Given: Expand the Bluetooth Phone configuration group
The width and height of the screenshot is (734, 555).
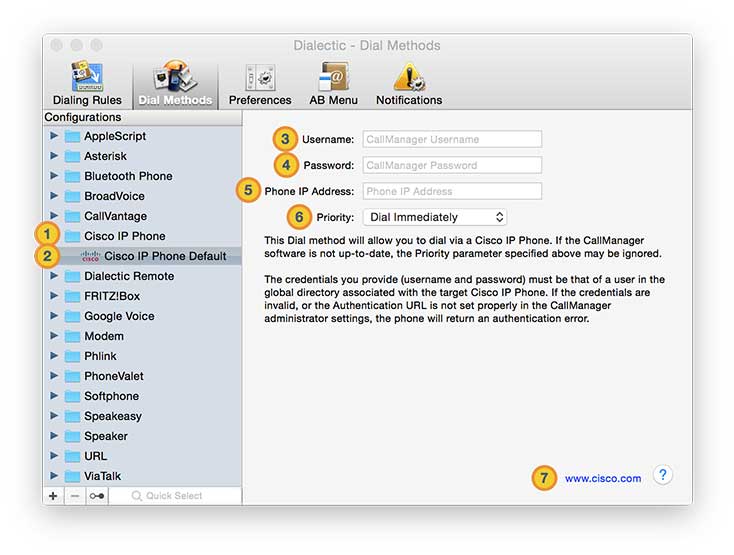Looking at the screenshot, I should pos(54,176).
